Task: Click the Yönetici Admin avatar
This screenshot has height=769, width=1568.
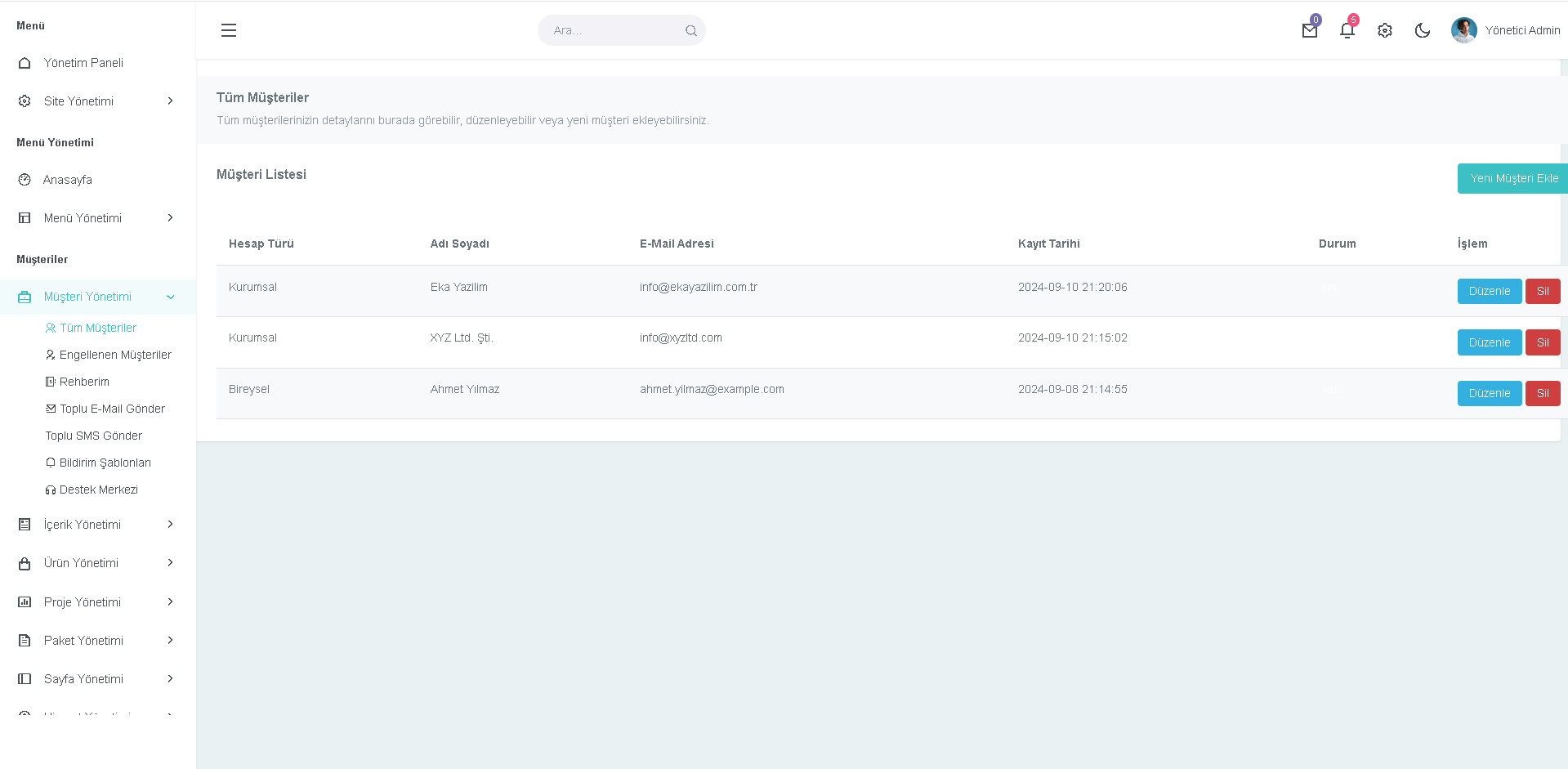Action: tap(1464, 30)
